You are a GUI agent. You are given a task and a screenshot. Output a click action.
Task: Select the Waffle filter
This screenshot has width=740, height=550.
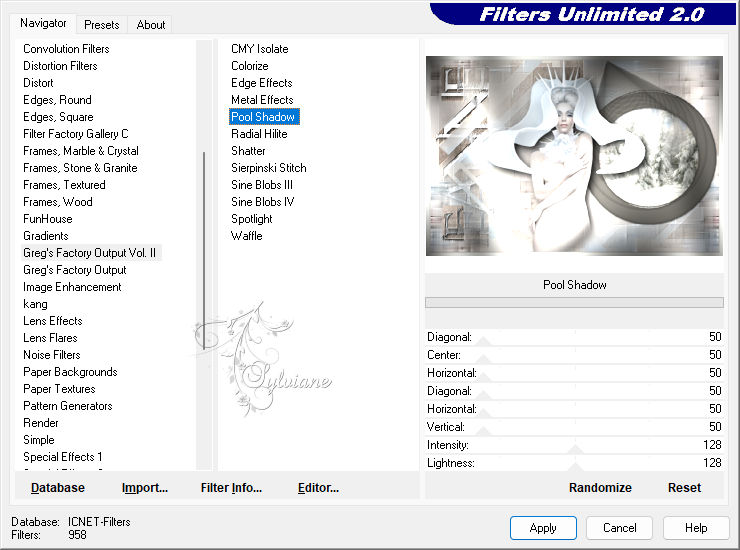[x=246, y=236]
